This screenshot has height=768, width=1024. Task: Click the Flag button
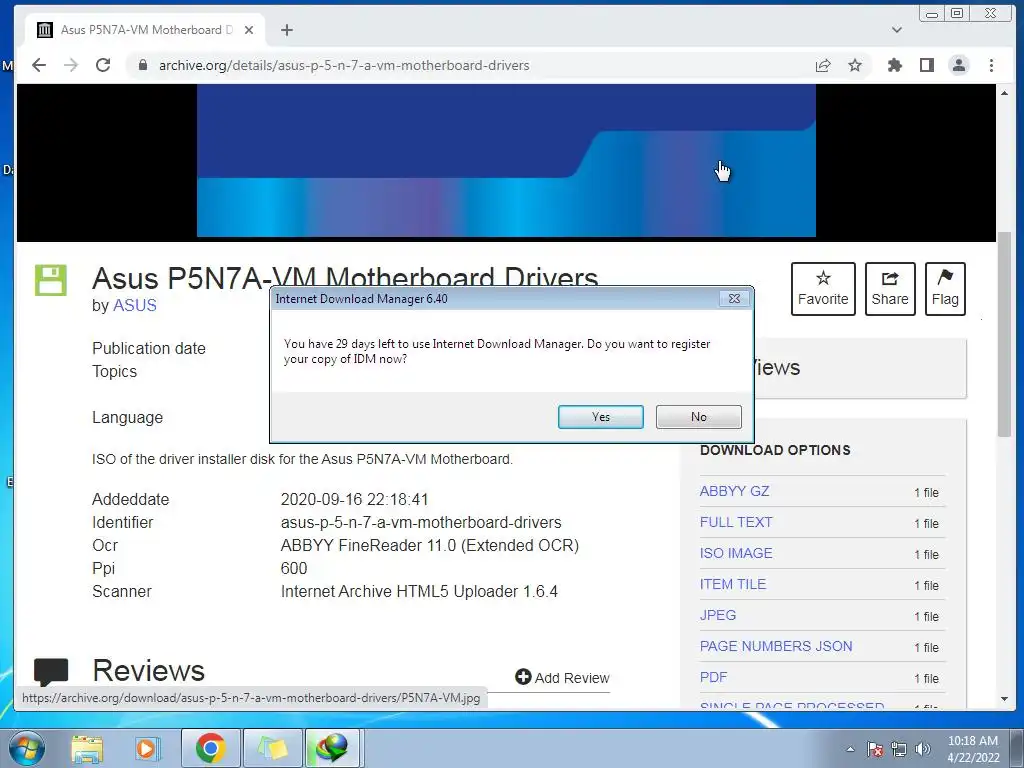(945, 289)
